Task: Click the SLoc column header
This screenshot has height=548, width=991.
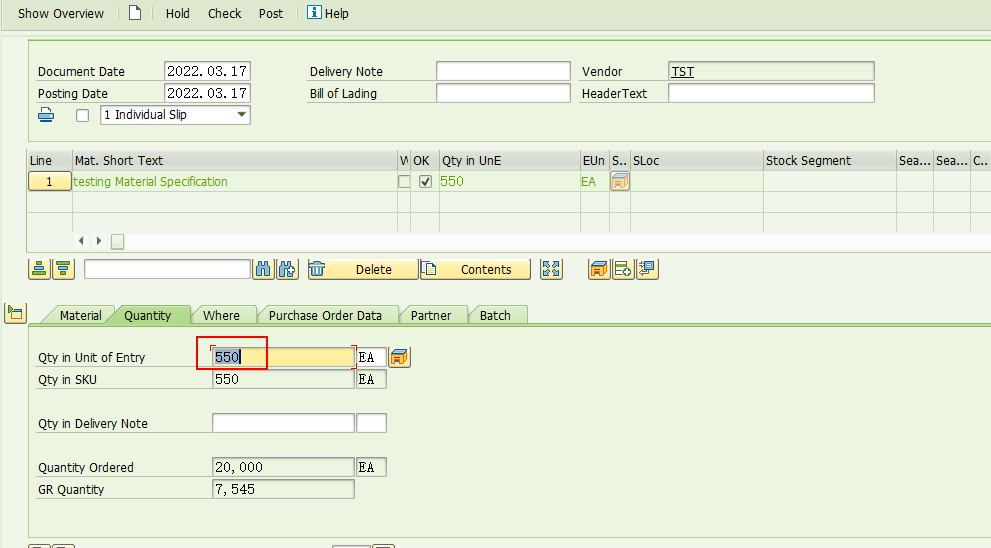Action: (x=696, y=161)
